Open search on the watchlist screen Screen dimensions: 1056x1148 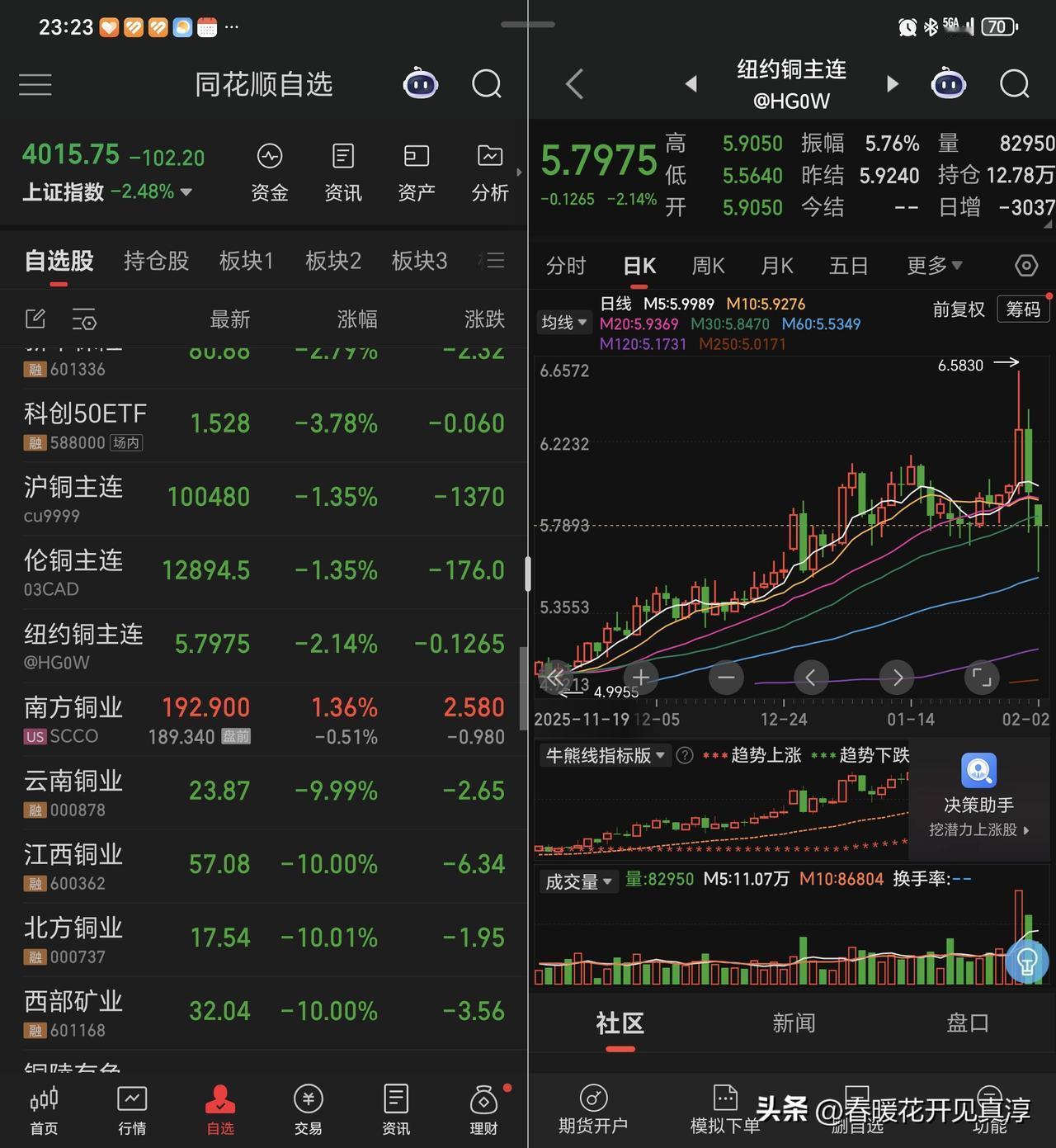[x=486, y=83]
